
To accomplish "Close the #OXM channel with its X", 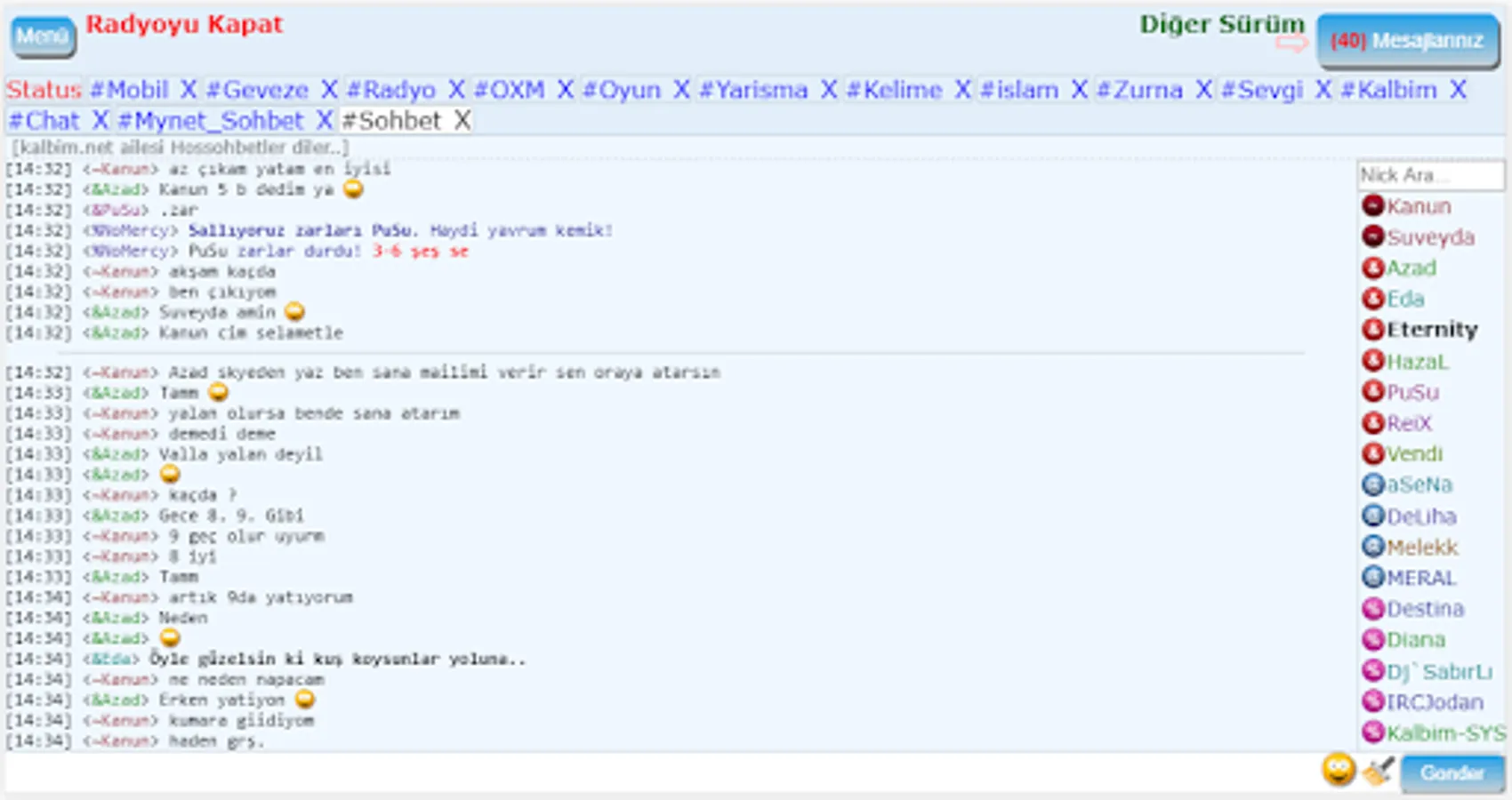I will (566, 90).
